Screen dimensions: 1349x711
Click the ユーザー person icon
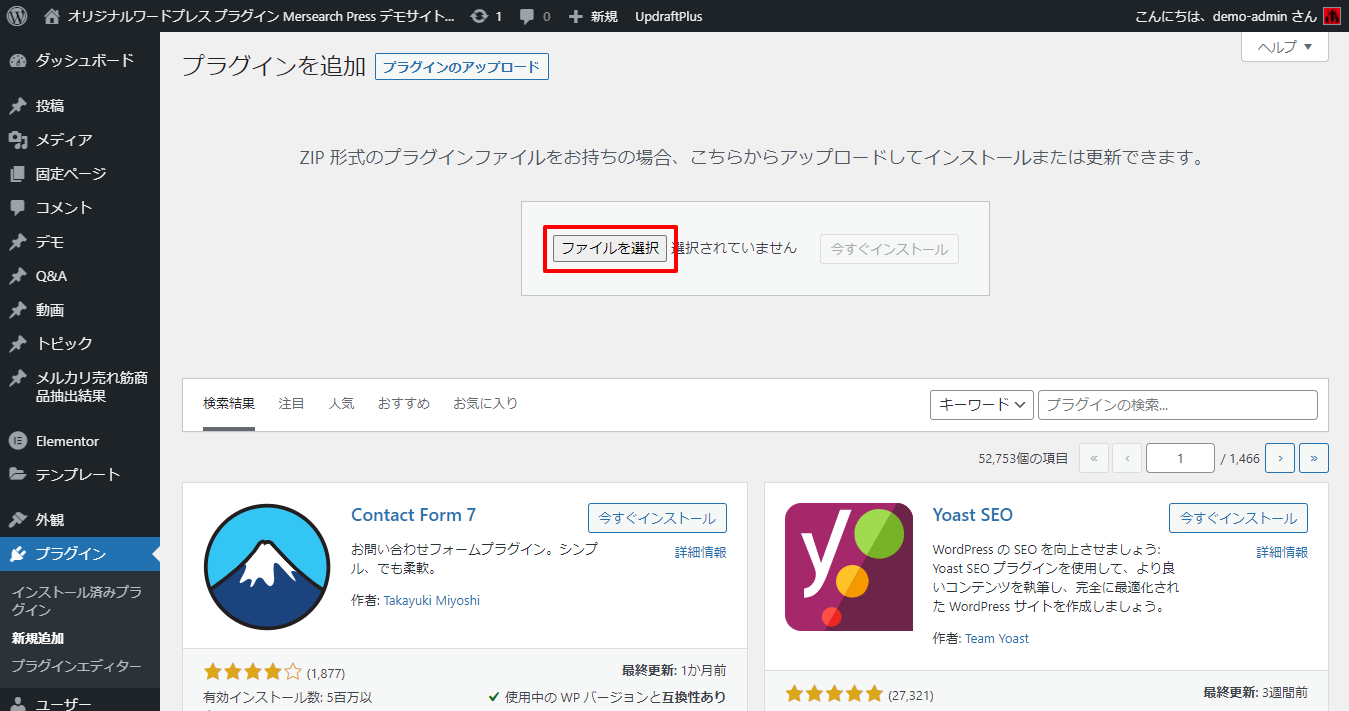point(17,704)
